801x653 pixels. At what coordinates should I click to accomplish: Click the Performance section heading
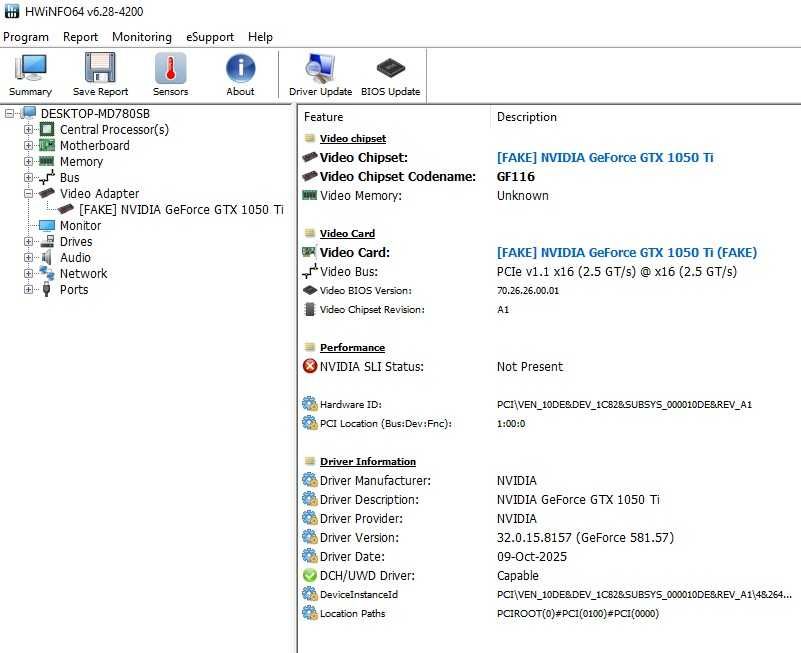tap(352, 347)
